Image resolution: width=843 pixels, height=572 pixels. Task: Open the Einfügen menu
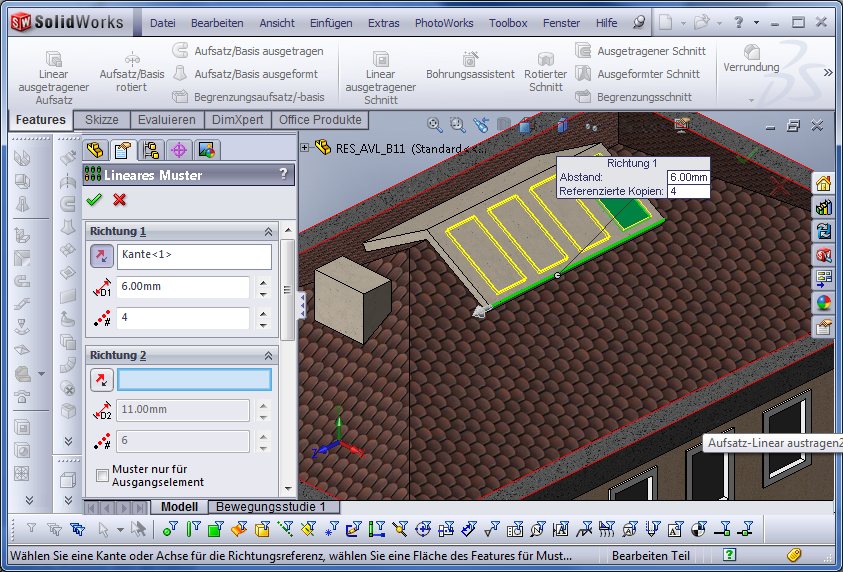pos(330,22)
